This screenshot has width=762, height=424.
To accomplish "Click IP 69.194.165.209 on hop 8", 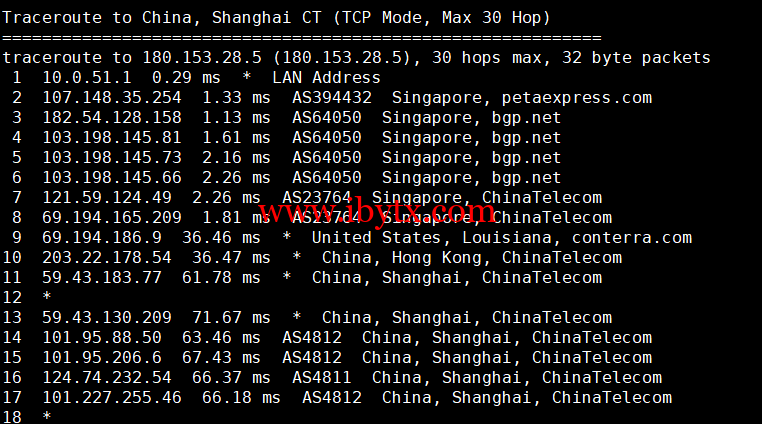I will click(112, 217).
